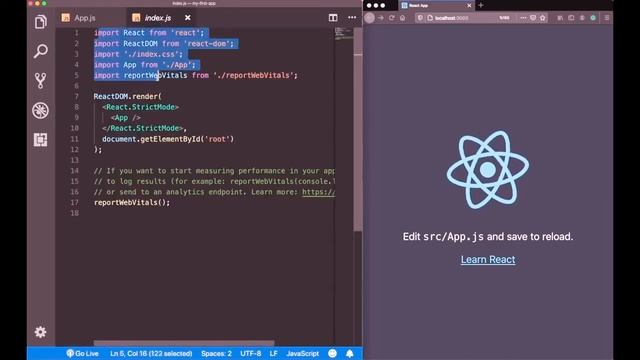
Task: Click the 'Edit src/App.js and save to reload.' text
Action: 488,237
